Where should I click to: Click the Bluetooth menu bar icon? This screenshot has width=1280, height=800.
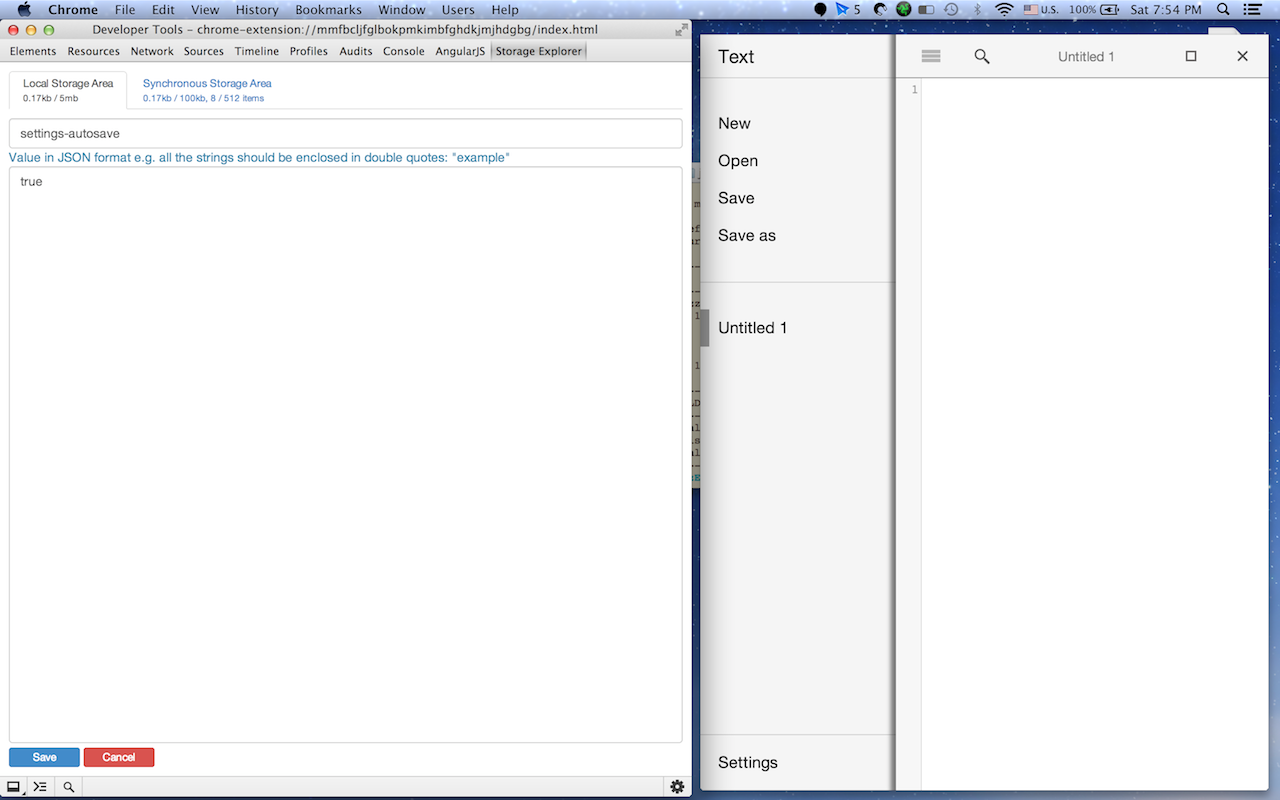point(978,9)
